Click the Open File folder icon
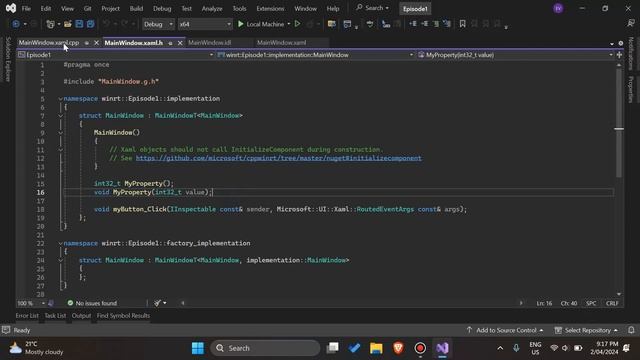The width and height of the screenshot is (640, 360). coord(68,24)
